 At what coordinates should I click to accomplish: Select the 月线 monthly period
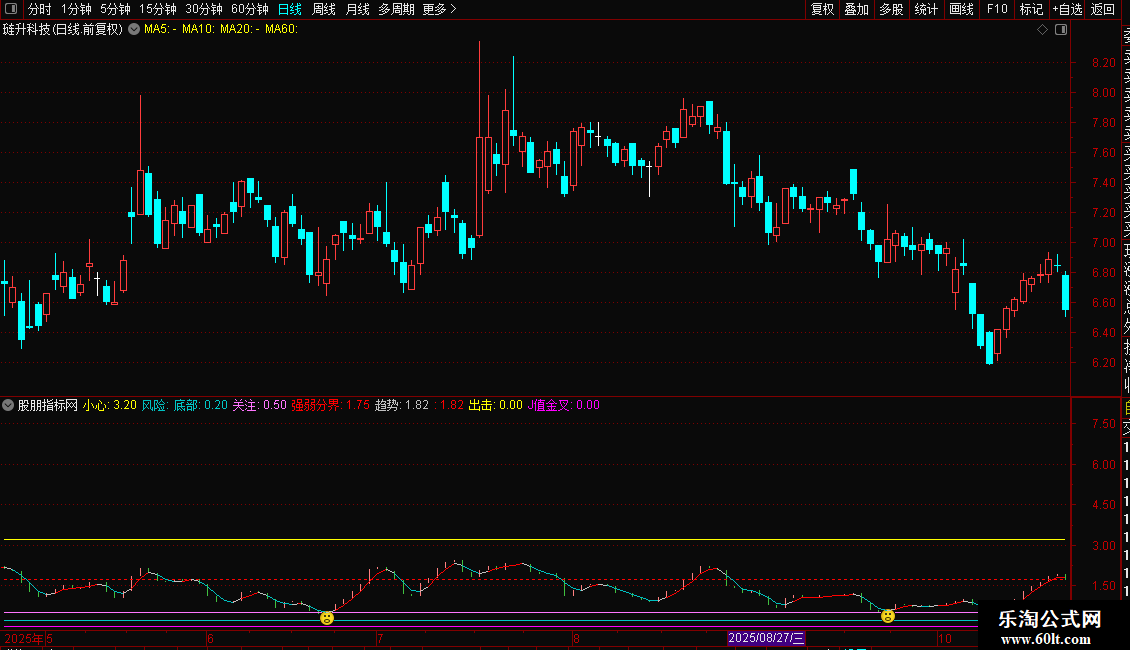point(357,9)
